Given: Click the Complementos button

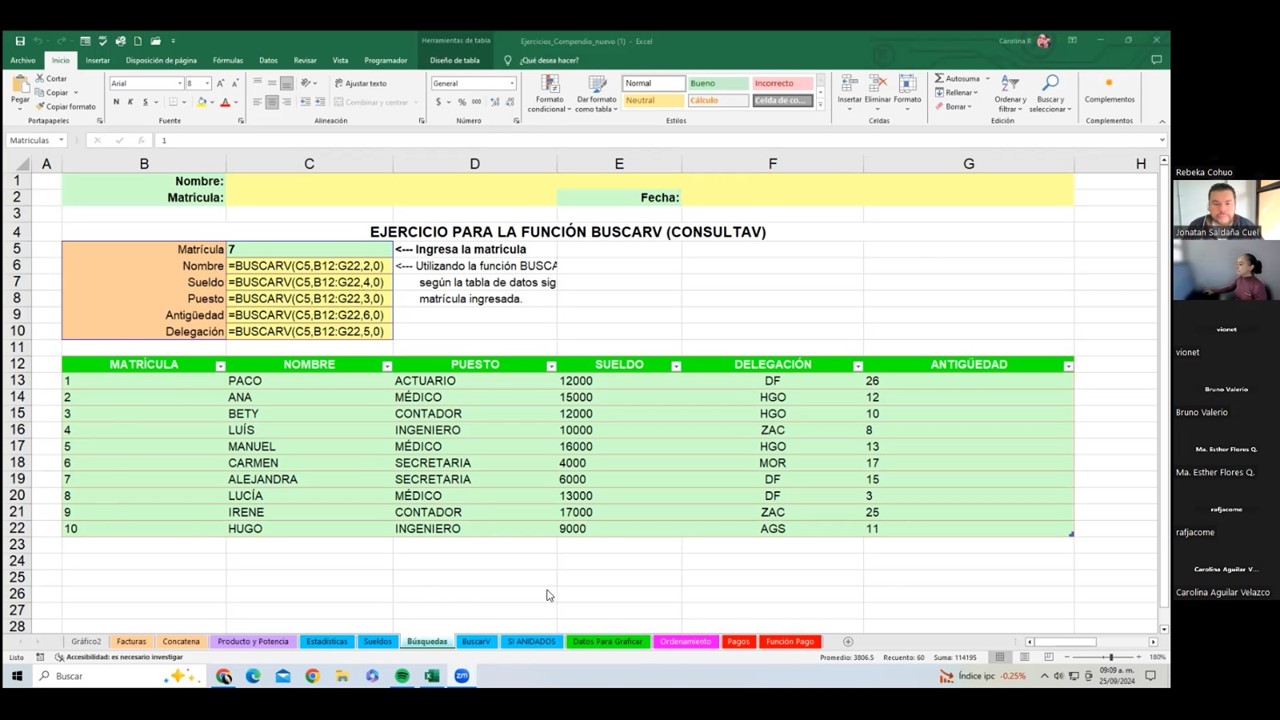Looking at the screenshot, I should (1109, 91).
